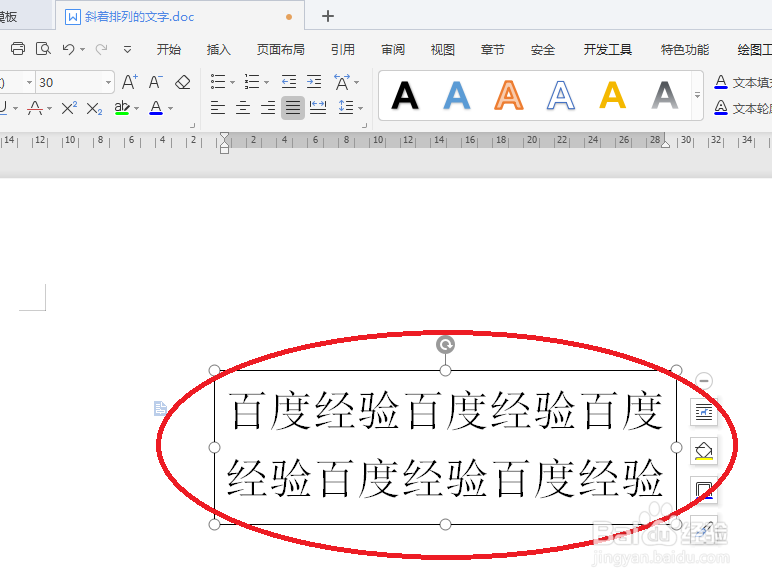Open line spacing dropdown arrow
The height and width of the screenshot is (584, 772).
pyautogui.click(x=360, y=108)
